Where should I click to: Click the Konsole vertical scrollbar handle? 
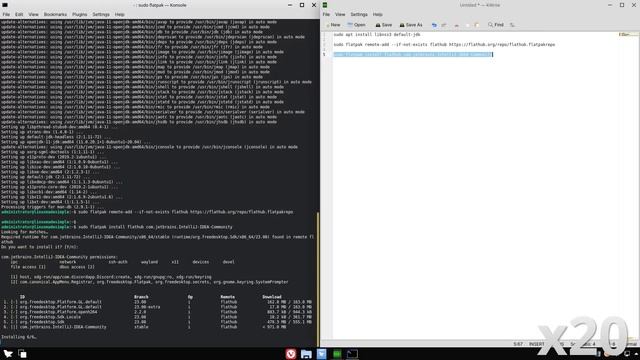click(x=318, y=279)
